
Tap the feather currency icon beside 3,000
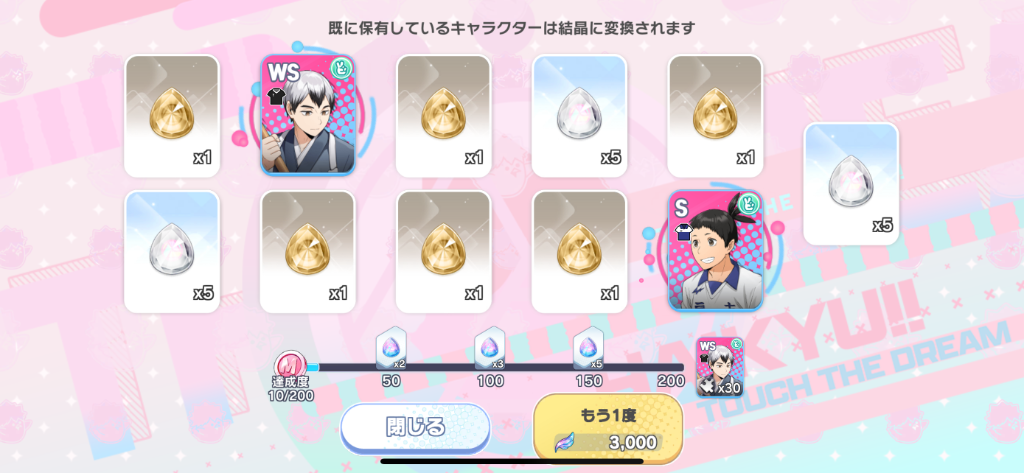pyautogui.click(x=564, y=443)
